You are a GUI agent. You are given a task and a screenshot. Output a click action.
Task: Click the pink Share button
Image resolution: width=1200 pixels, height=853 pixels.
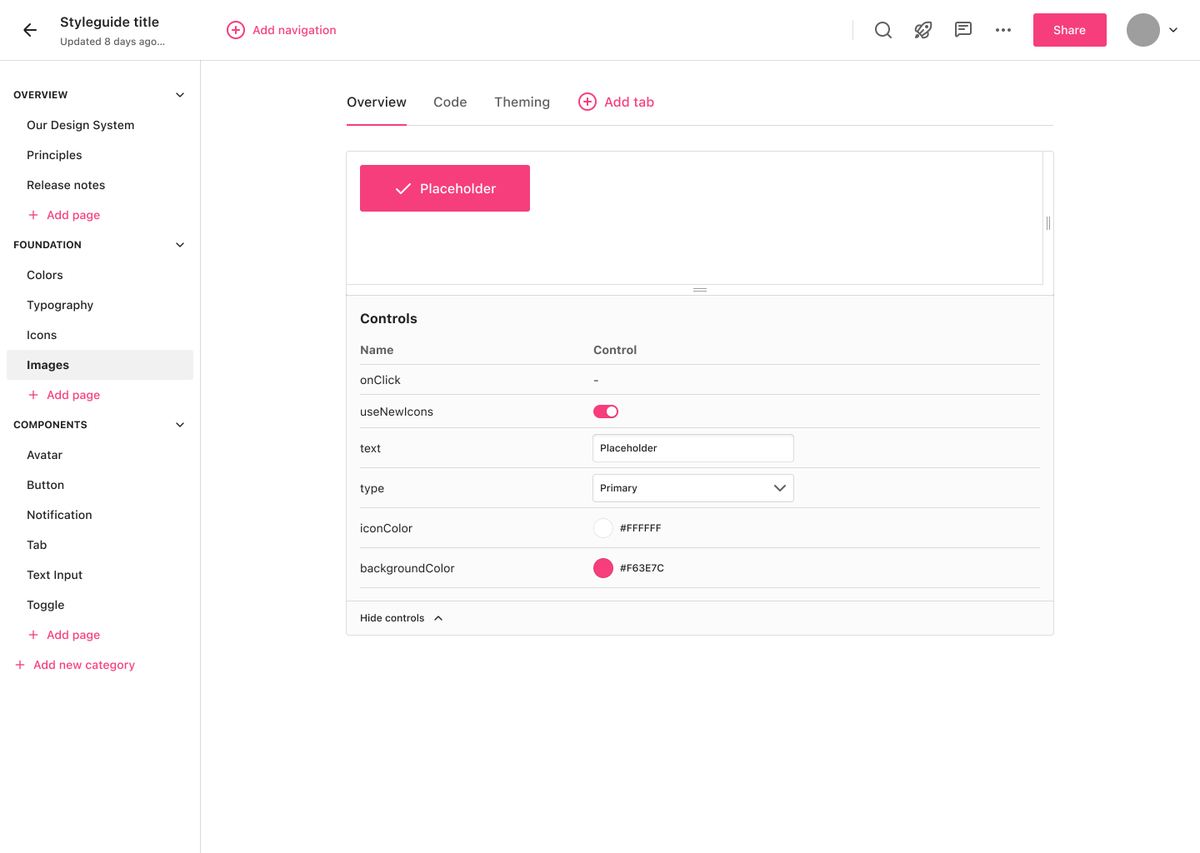click(x=1069, y=30)
